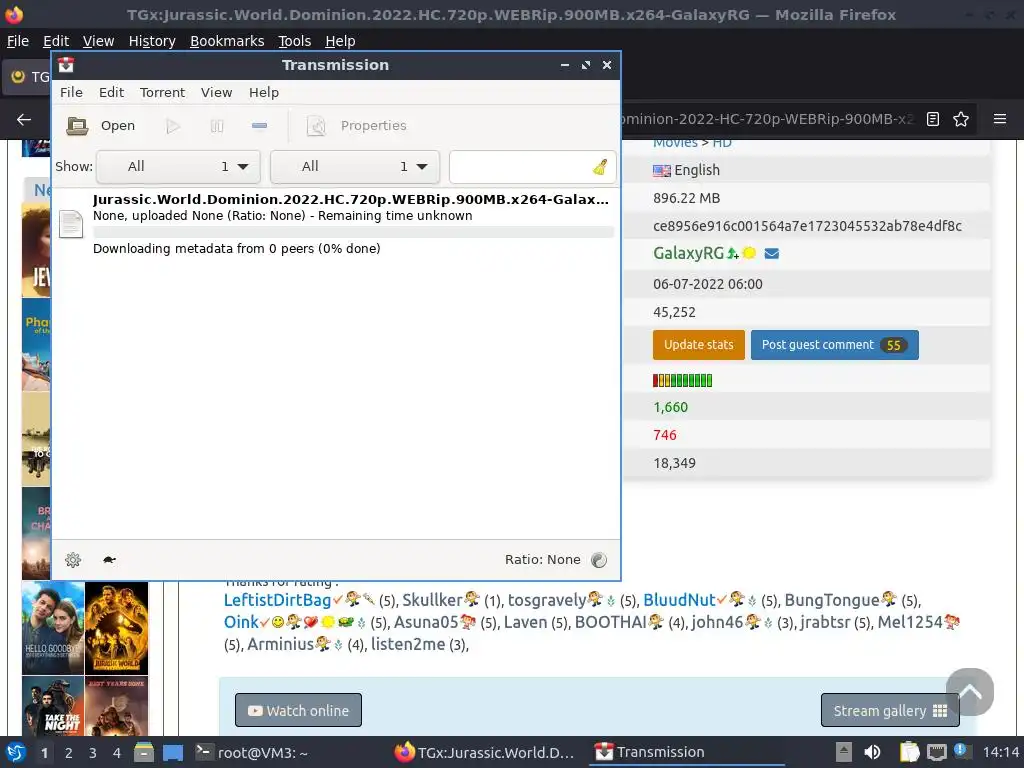The width and height of the screenshot is (1024, 768).
Task: Pause the torrent using the pause icon
Action: click(217, 126)
